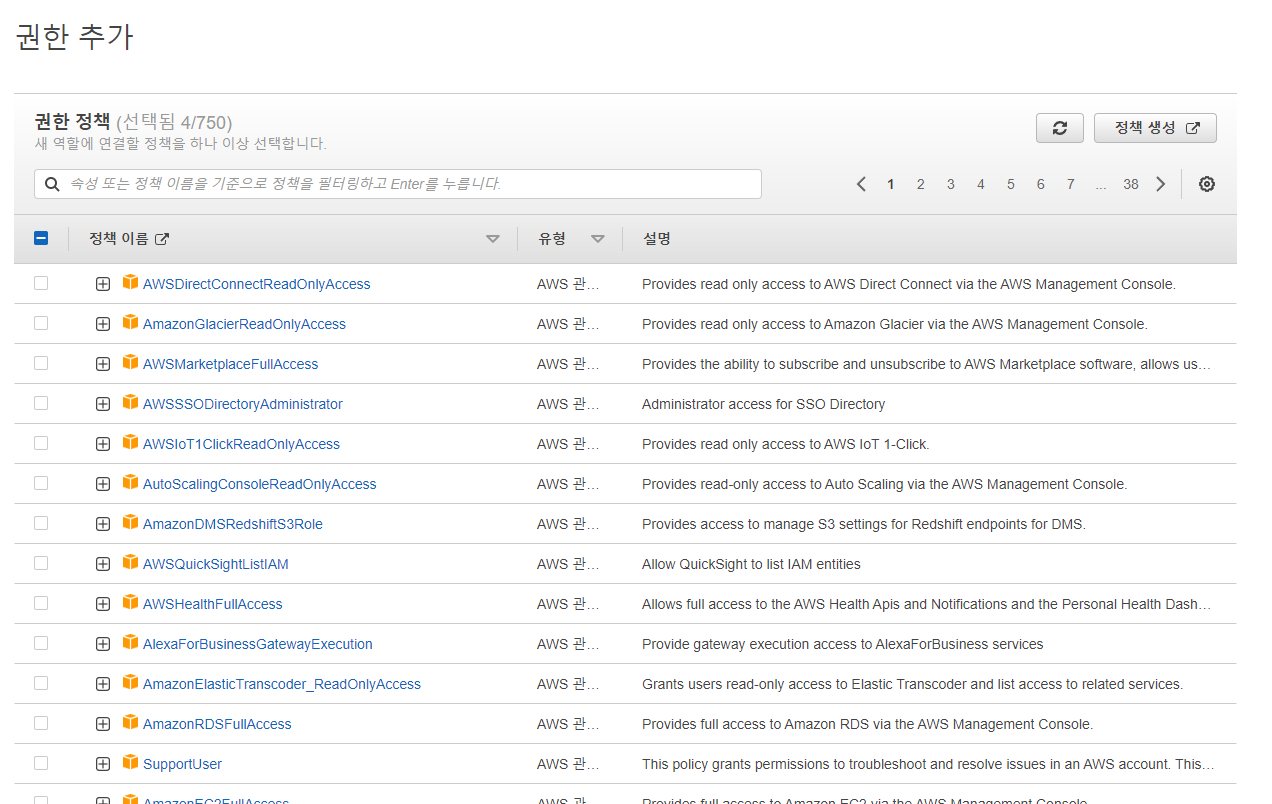Screen dimensions: 1272x804
Task: Expand AWSSSODirectoryAdministrator policy details
Action: tap(103, 404)
